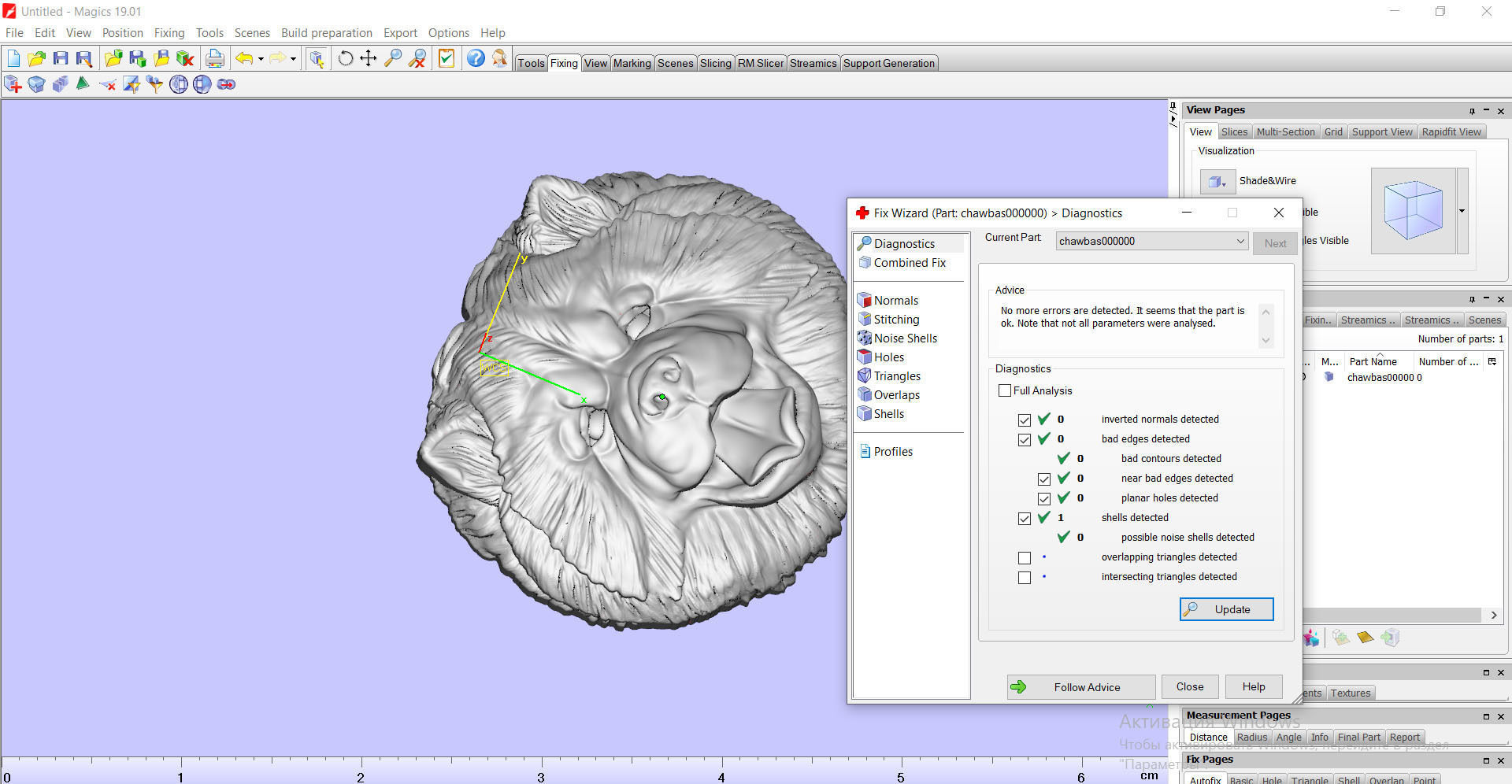Open the Noise Shells page in Fix Wizard

pos(905,338)
